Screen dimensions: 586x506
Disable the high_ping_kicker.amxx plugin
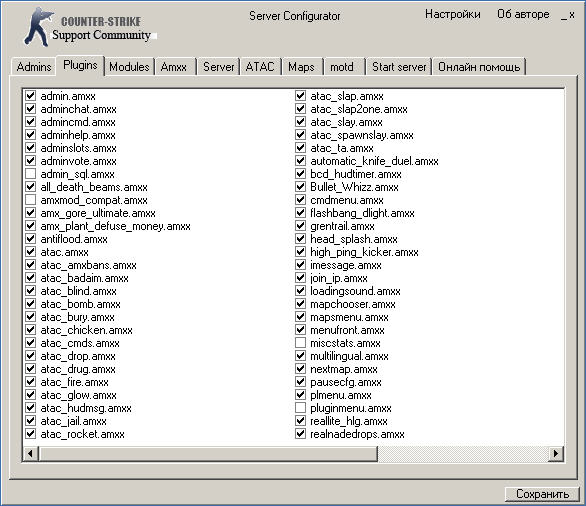(x=300, y=252)
